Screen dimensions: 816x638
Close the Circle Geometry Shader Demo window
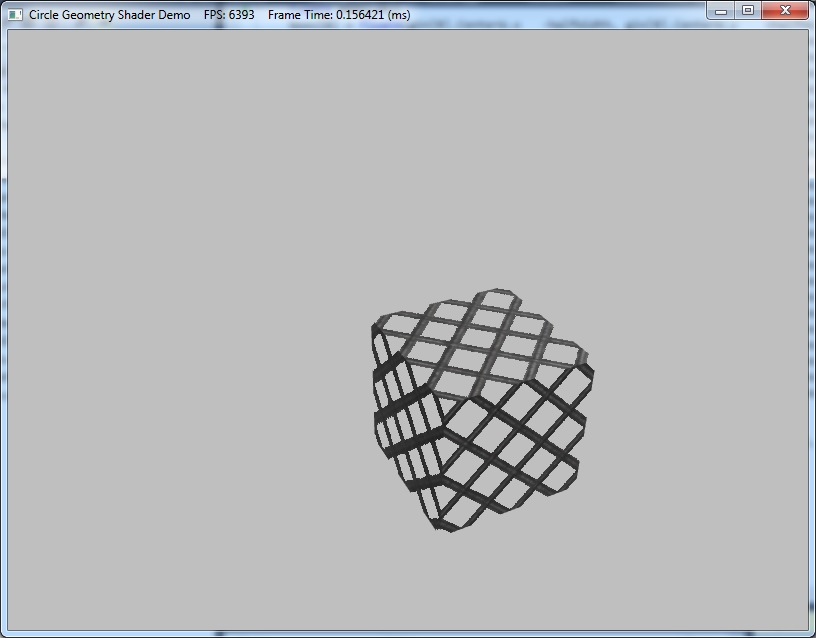pyautogui.click(x=786, y=11)
